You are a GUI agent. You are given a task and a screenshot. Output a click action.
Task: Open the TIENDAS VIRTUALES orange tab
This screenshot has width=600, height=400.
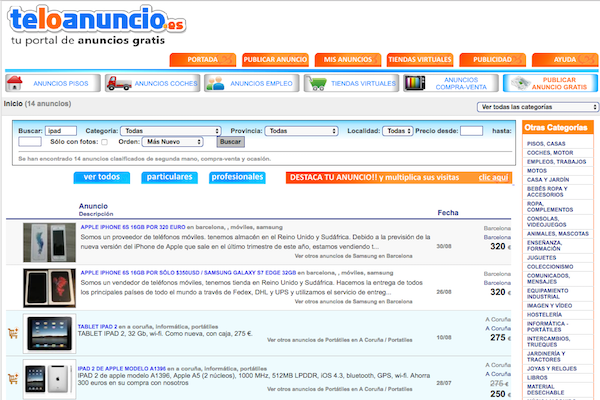[420, 60]
